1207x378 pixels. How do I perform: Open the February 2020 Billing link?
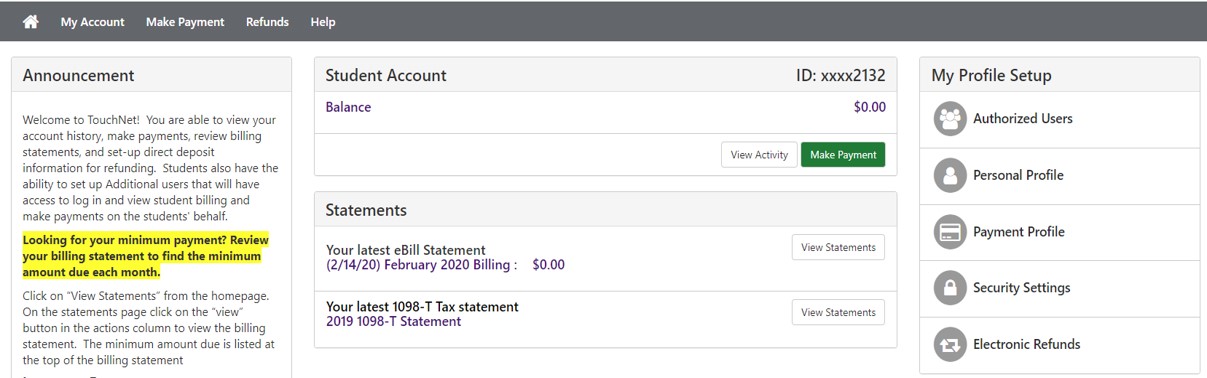pyautogui.click(x=421, y=265)
